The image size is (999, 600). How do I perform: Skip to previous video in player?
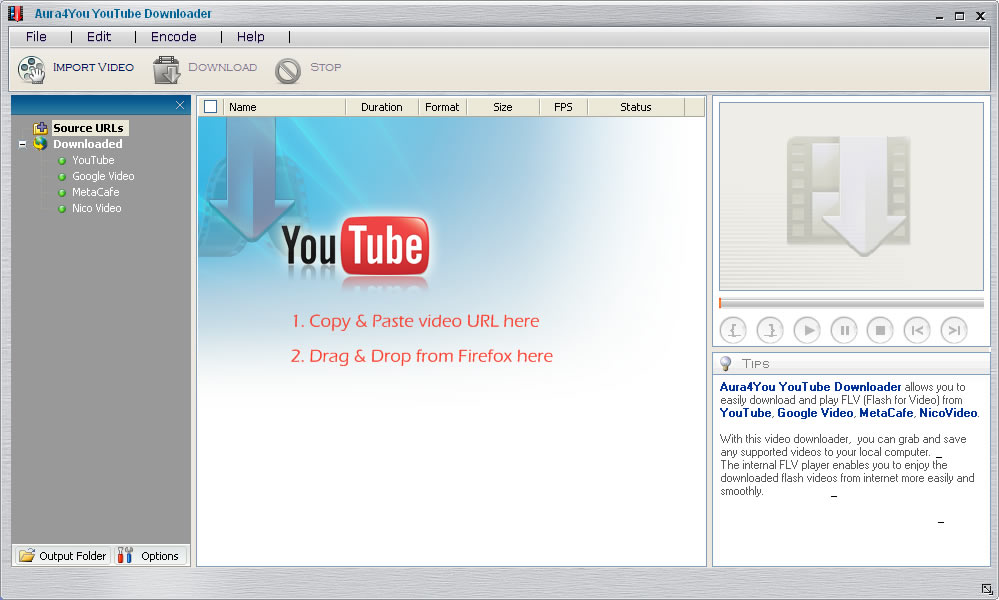pos(917,331)
